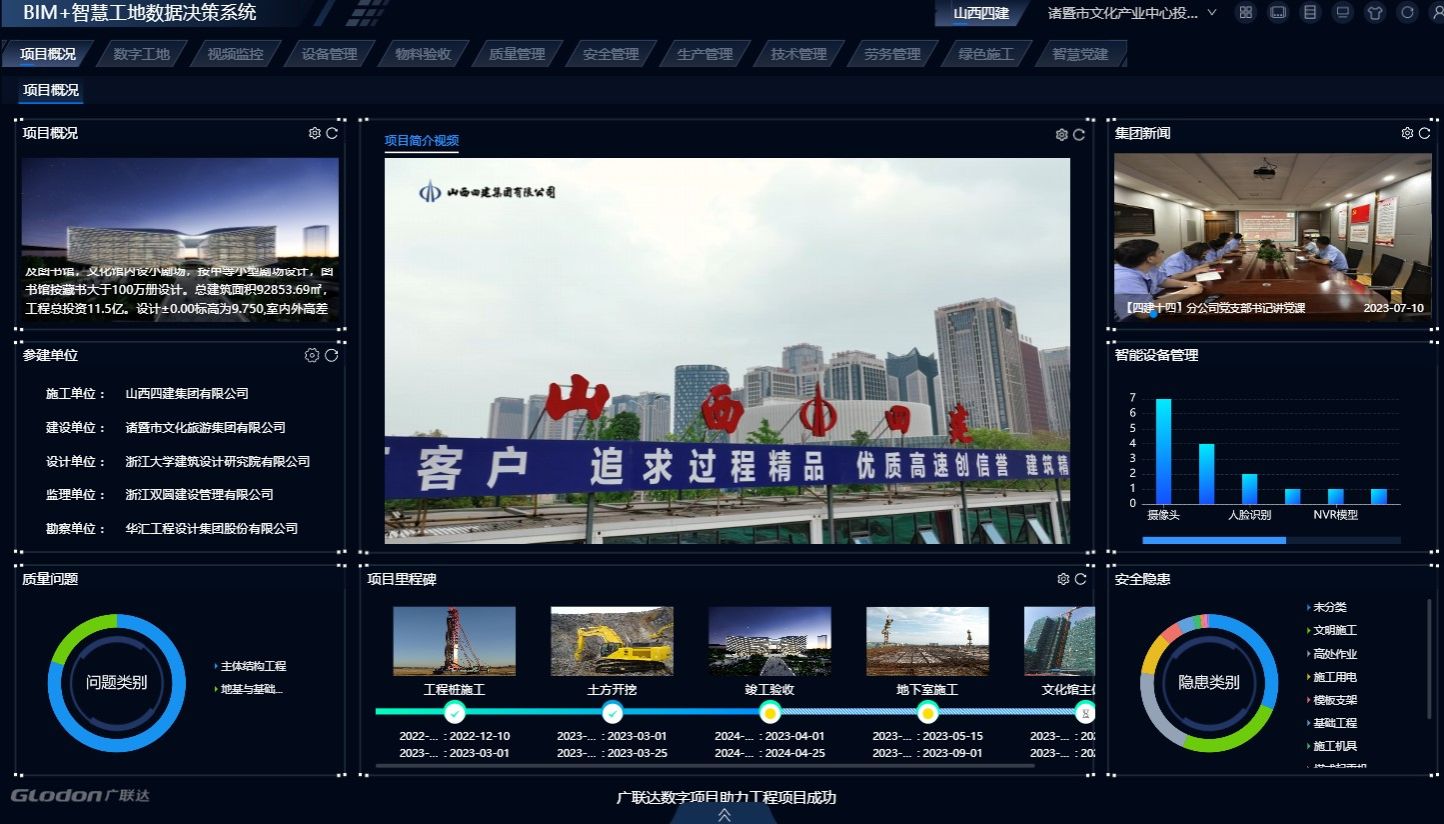Click the t-shirt theme skin icon
The height and width of the screenshot is (824, 1444).
(x=1375, y=13)
